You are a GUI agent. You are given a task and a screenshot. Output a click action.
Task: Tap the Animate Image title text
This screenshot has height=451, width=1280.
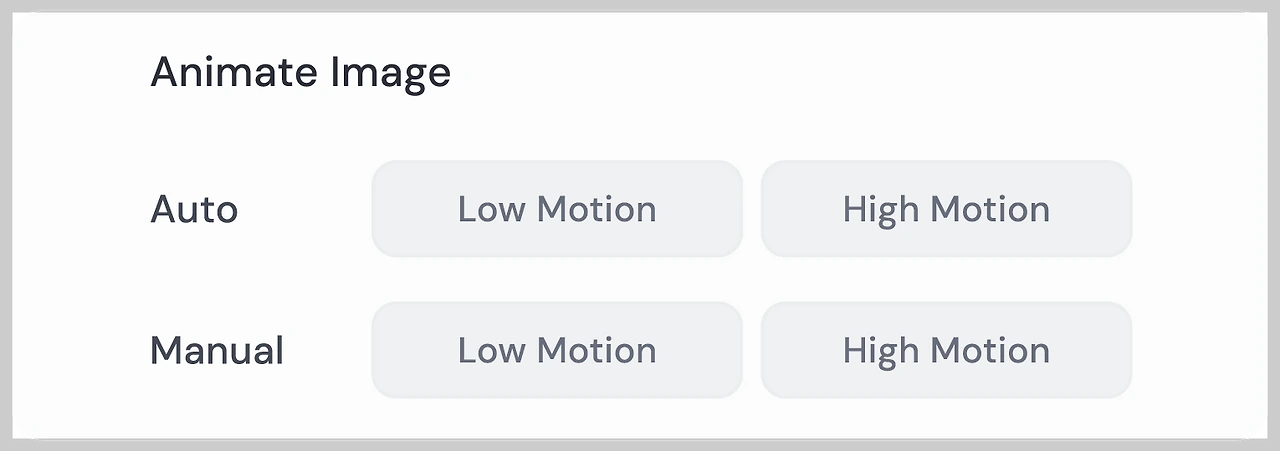300,73
